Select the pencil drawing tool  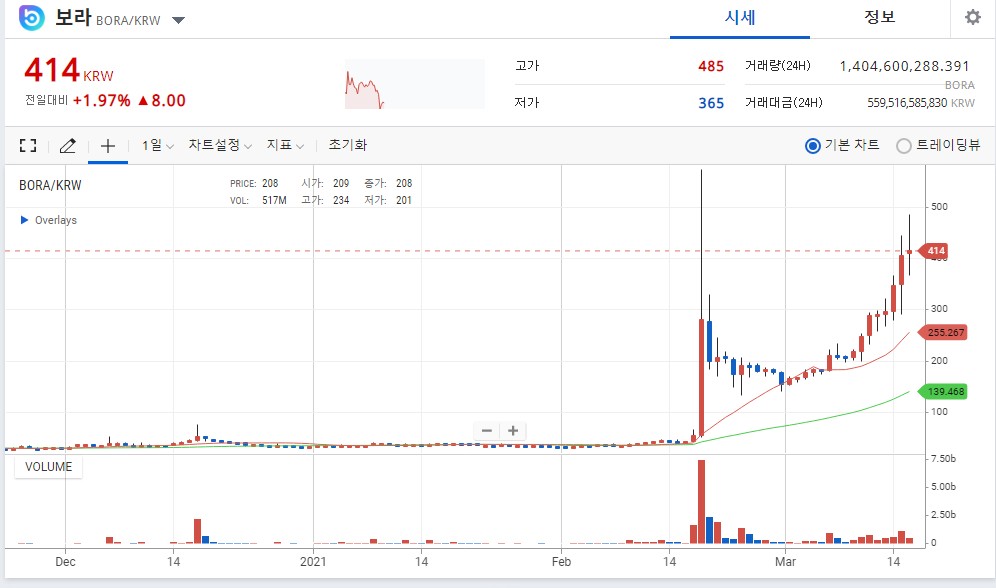coord(67,145)
